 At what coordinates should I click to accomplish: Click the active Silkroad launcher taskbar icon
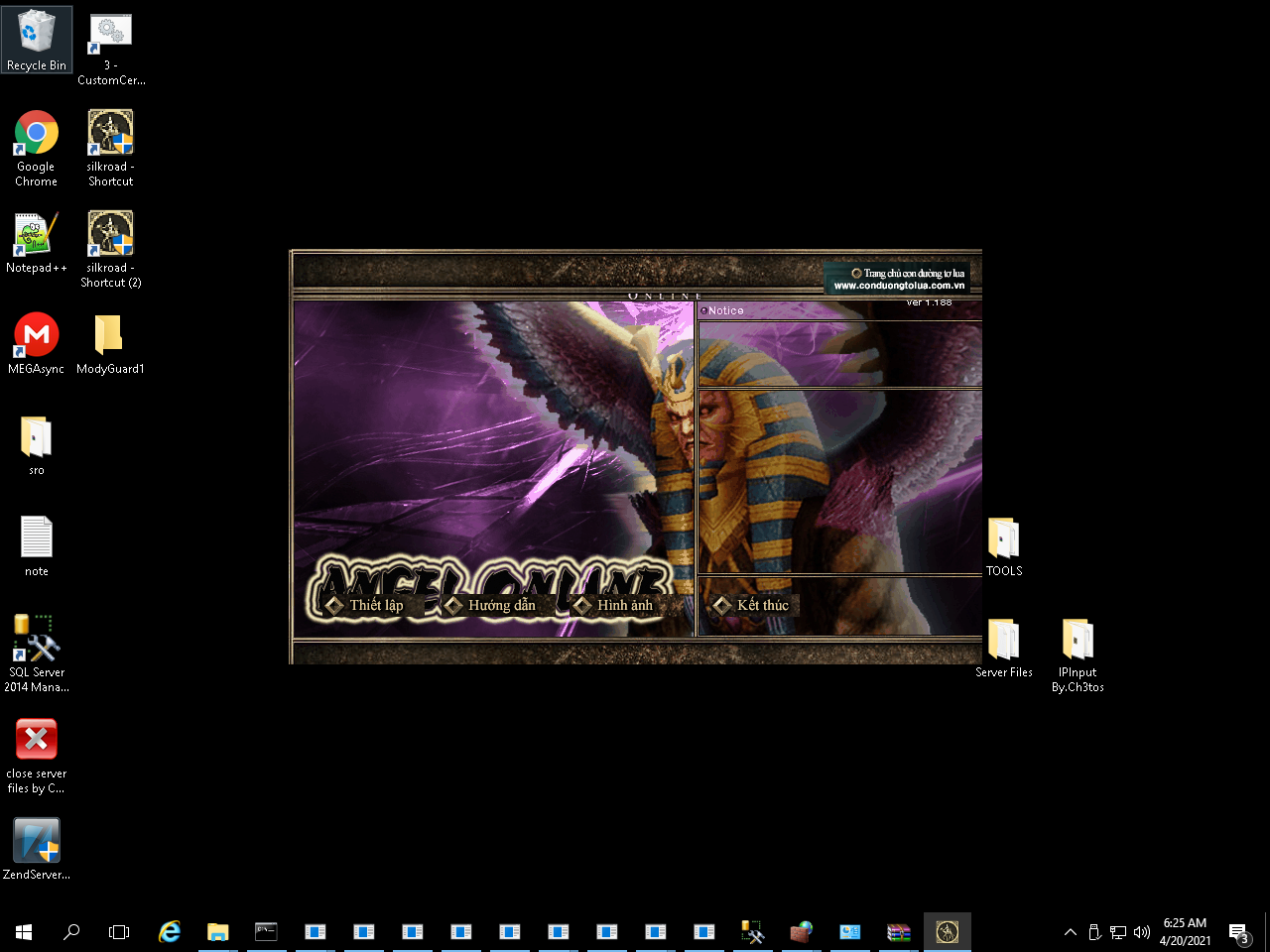(948, 932)
